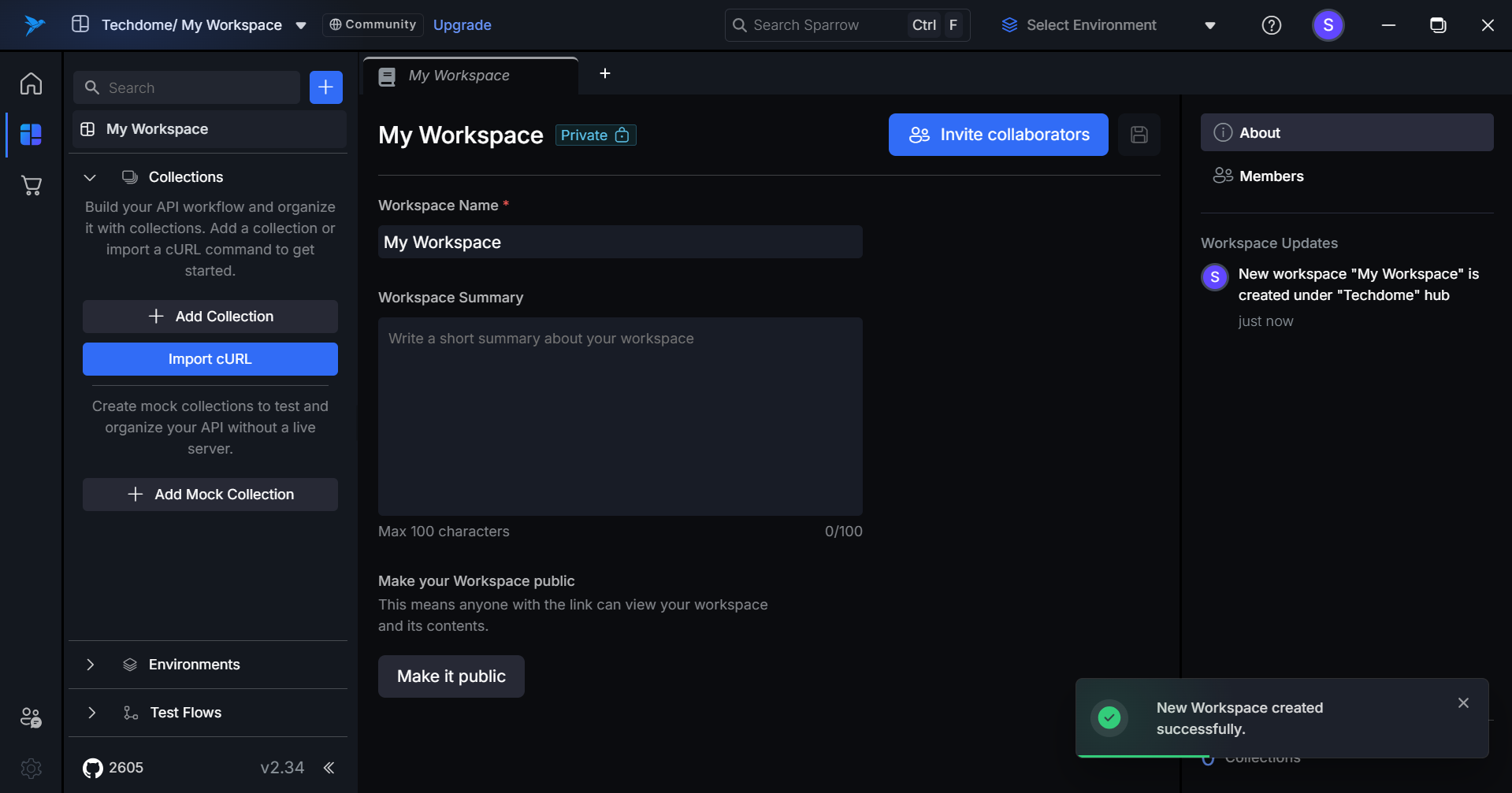The height and width of the screenshot is (793, 1512).
Task: Switch to the Members tab
Action: [x=1270, y=176]
